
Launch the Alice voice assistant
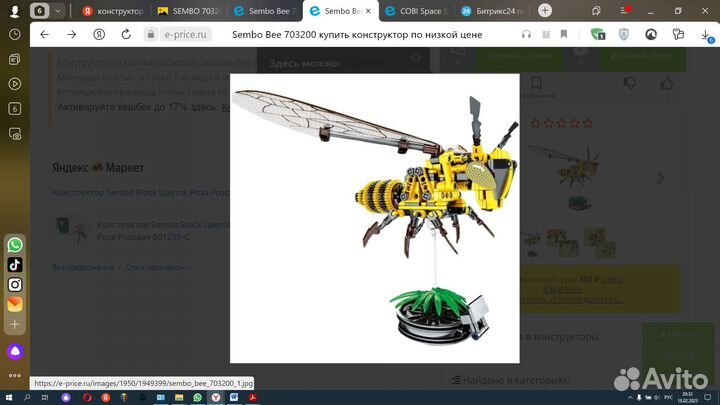click(x=15, y=351)
